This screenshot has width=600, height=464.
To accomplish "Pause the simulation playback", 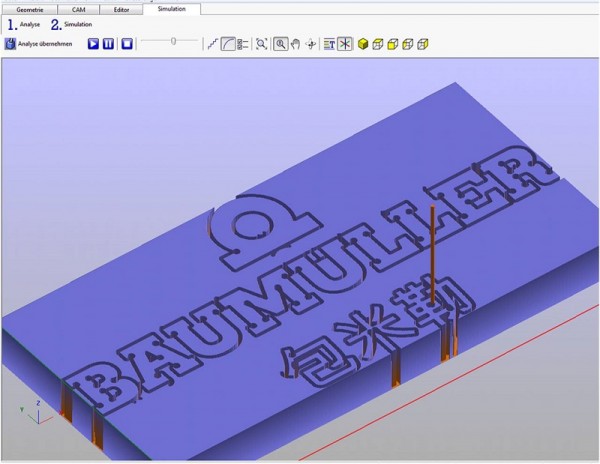I will click(108, 44).
